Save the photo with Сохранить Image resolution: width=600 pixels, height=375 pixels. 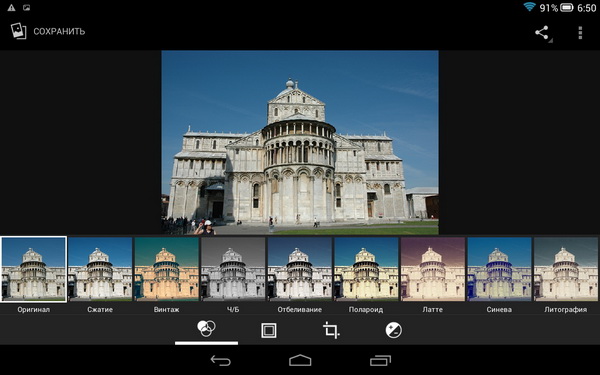coord(59,31)
